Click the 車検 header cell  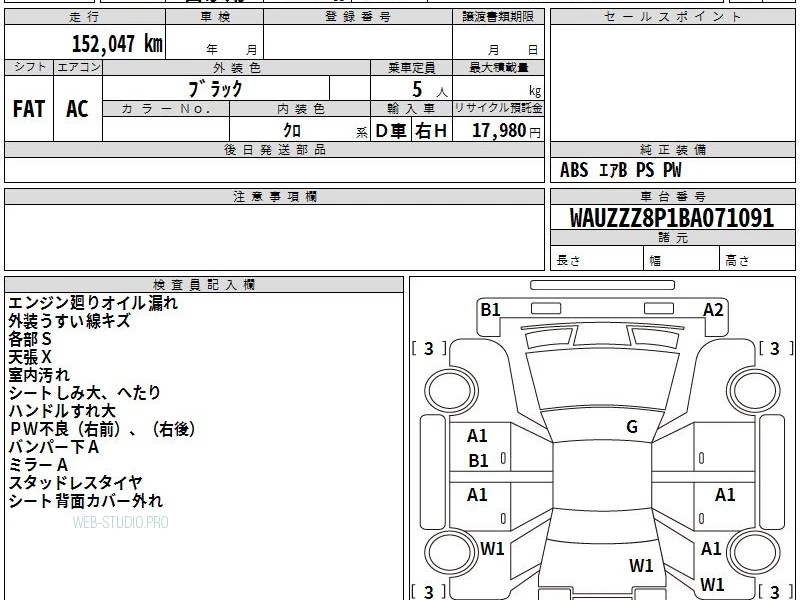215,17
